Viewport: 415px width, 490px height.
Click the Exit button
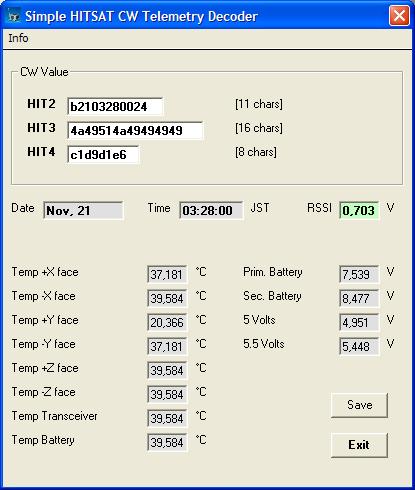tap(359, 445)
